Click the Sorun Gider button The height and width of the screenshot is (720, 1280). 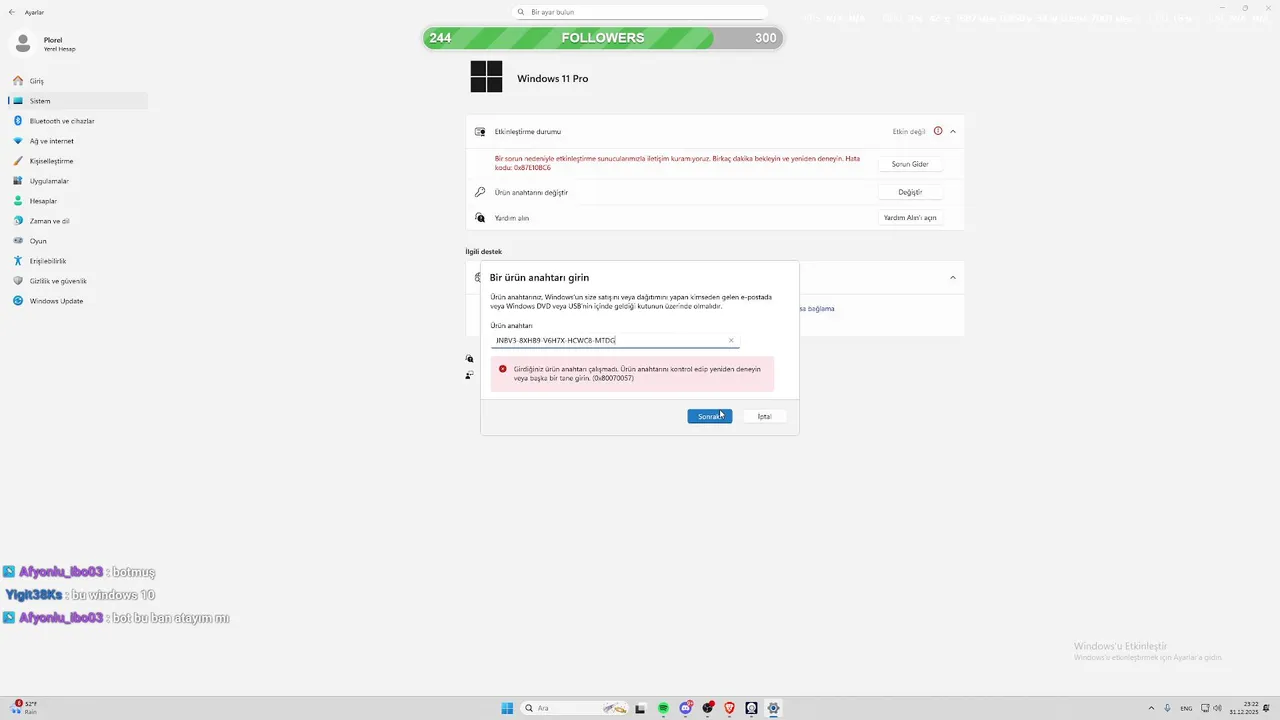(910, 164)
